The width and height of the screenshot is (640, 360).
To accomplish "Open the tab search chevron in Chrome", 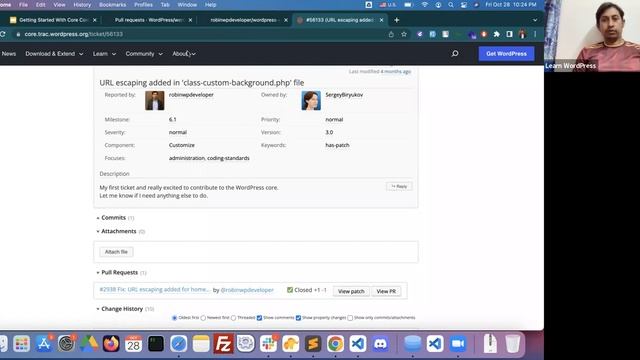I will [535, 20].
